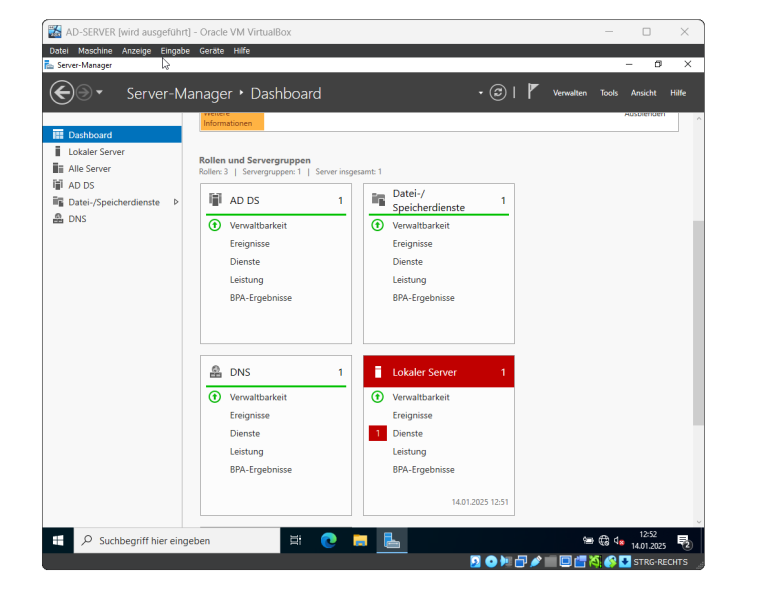Select Alle Server in the sidebar
This screenshot has width=768, height=592.
pyautogui.click(x=112, y=168)
